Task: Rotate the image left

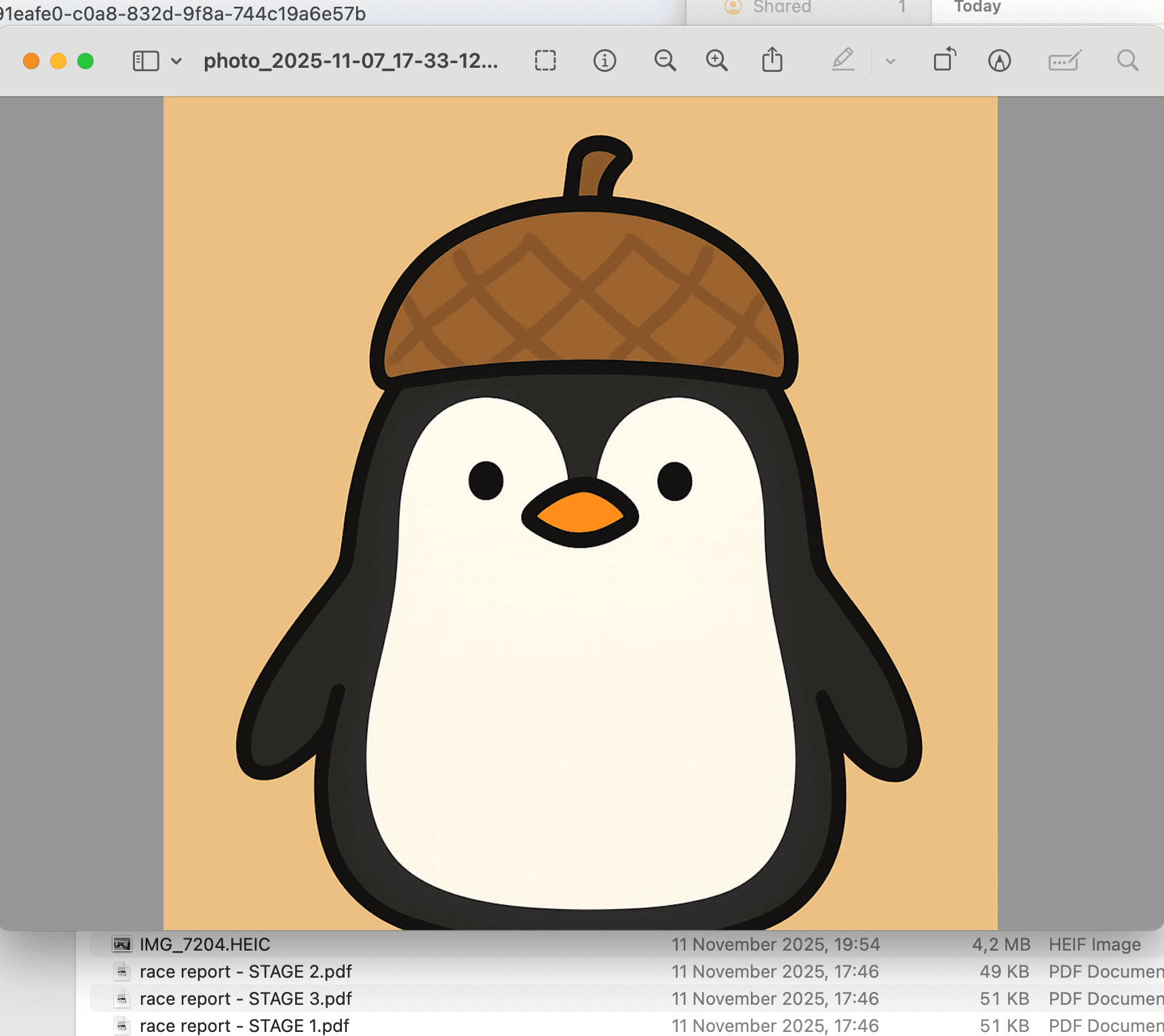Action: pos(944,60)
